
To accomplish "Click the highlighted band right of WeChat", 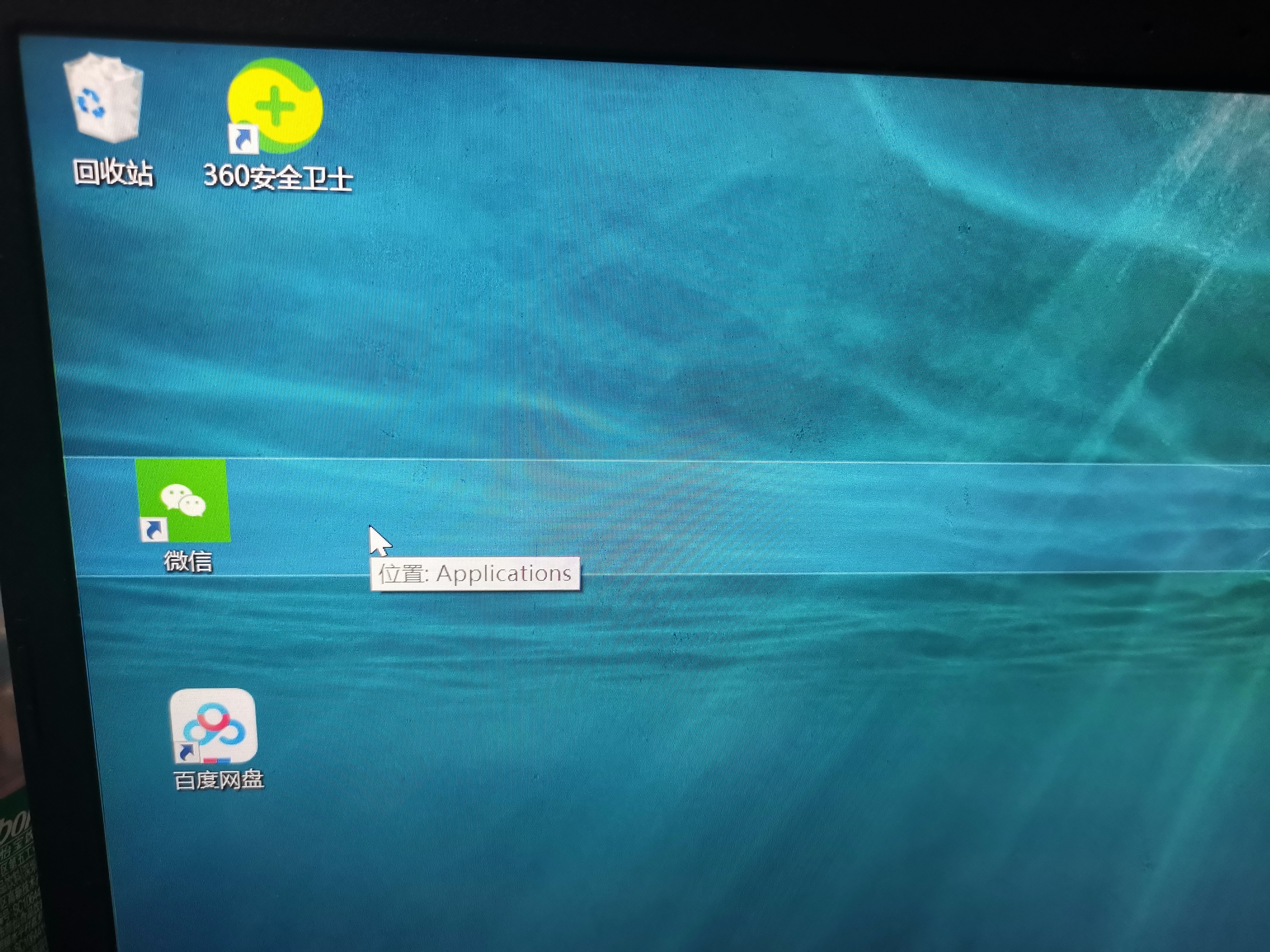I will coord(746,516).
